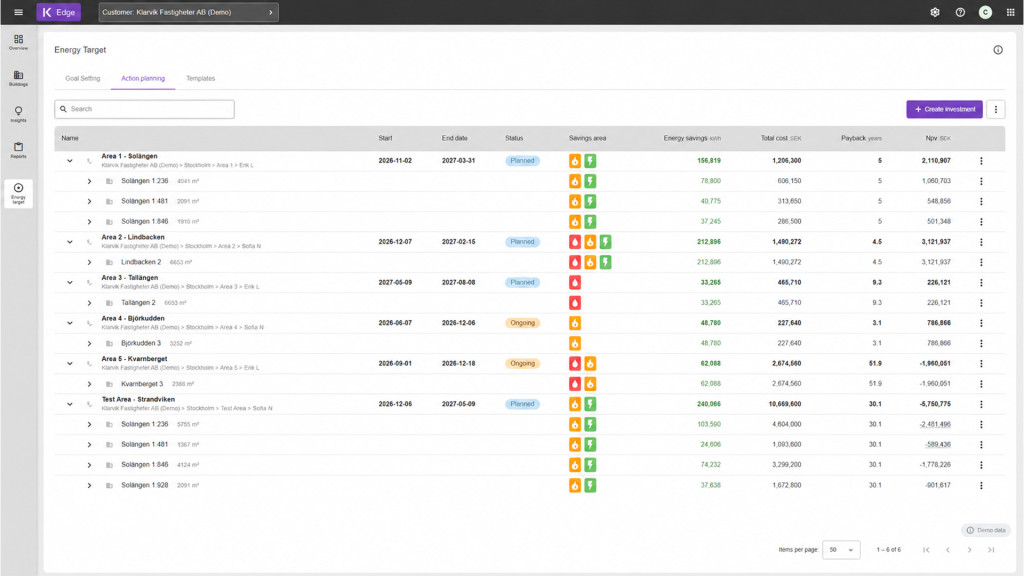Collapse the Area 1 - Solängen group

[x=70, y=161]
